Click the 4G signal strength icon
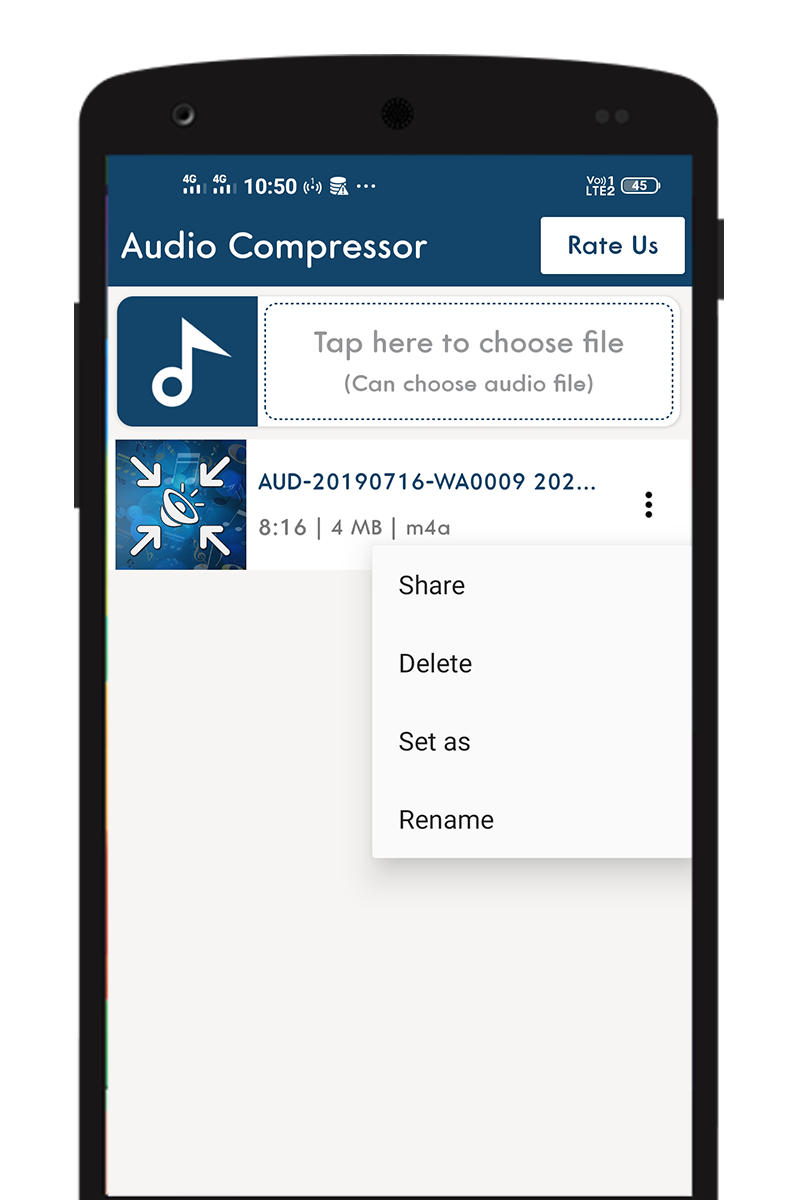The height and width of the screenshot is (1200, 800). coord(192,185)
